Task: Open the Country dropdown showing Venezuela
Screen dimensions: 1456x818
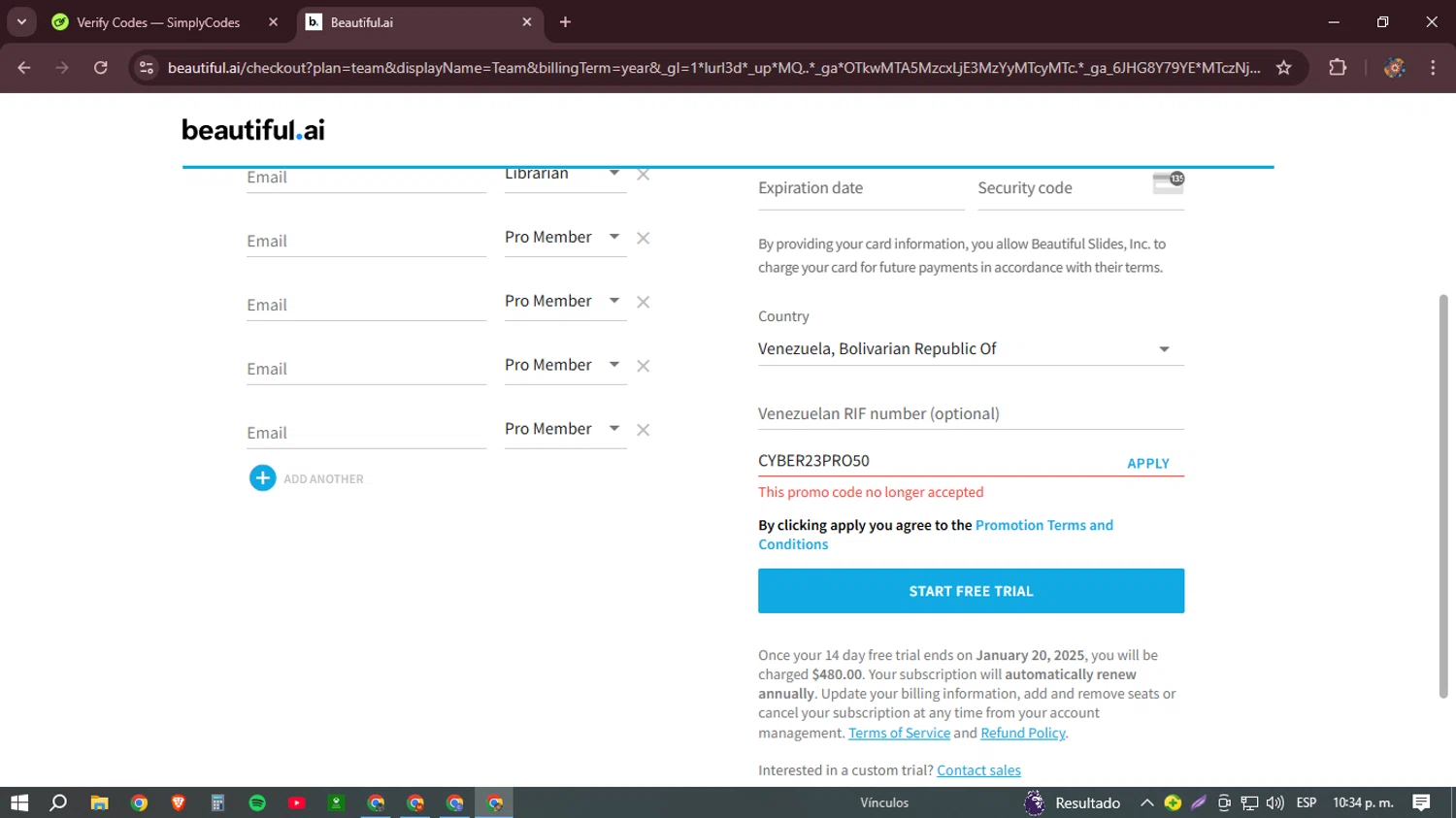Action: tap(971, 349)
